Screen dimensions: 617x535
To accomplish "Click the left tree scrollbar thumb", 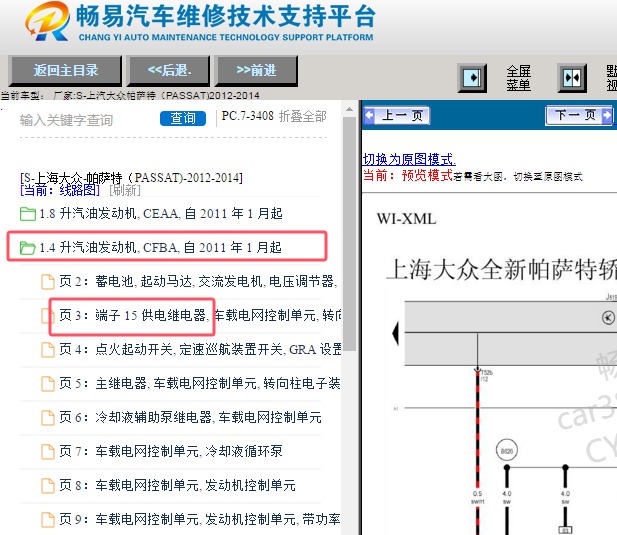I will (x=349, y=234).
